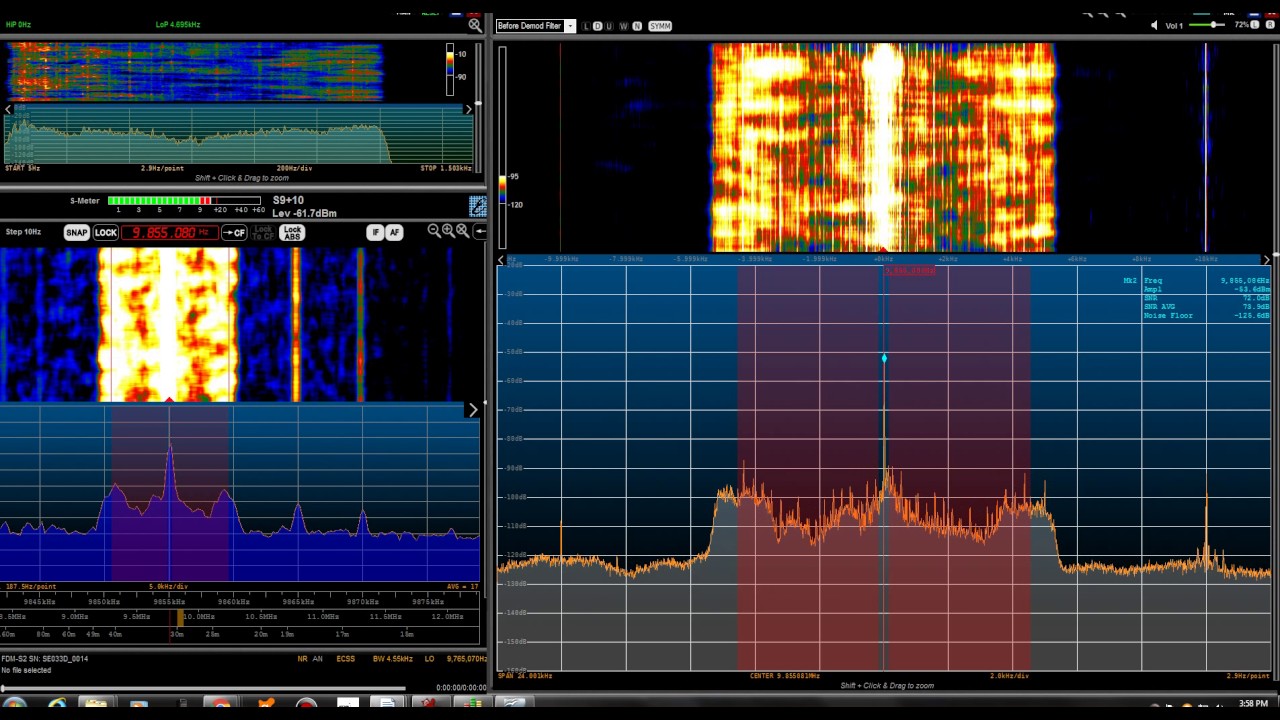Click the 11.0MHz mark on band ruler
Screen dimensions: 1280x720
coord(323,617)
